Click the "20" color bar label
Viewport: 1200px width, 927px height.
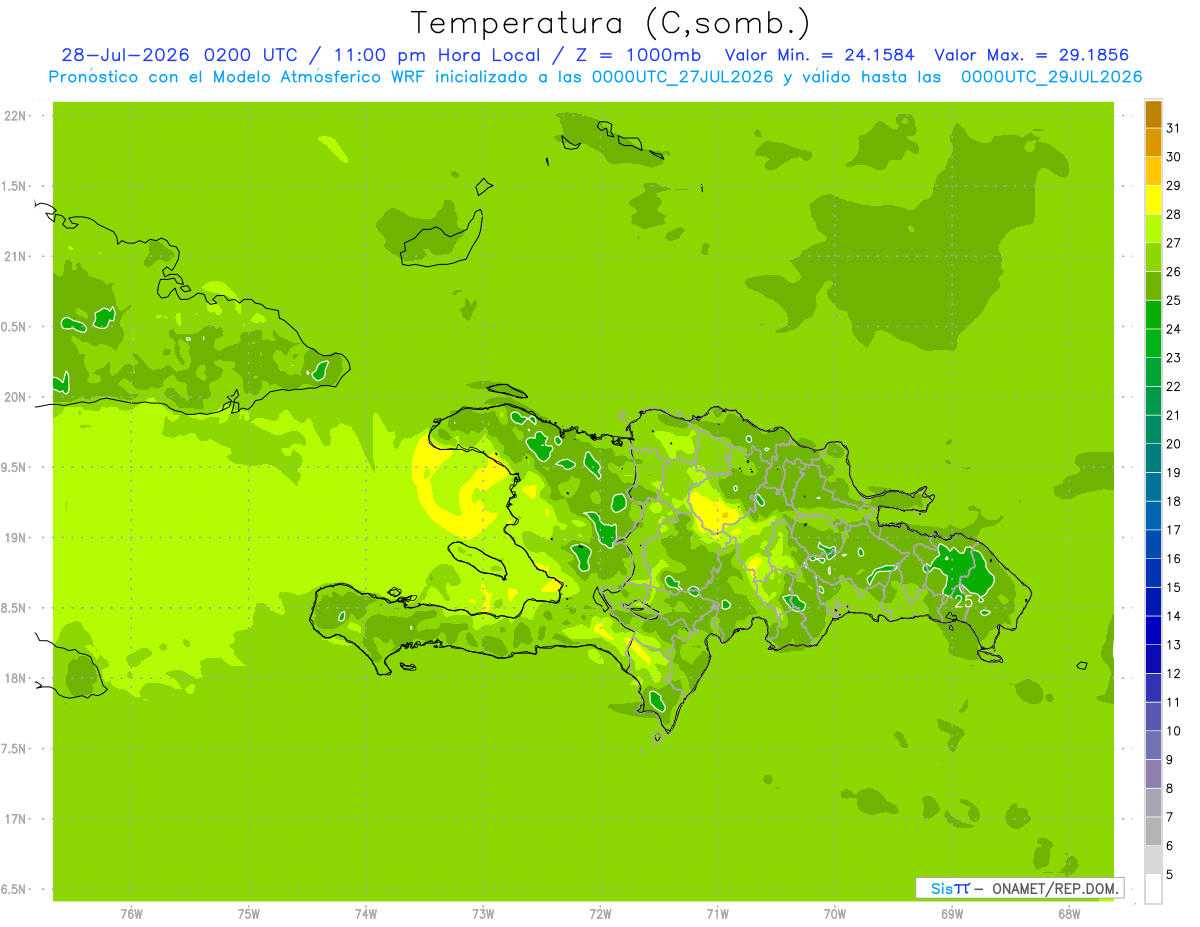[1174, 444]
